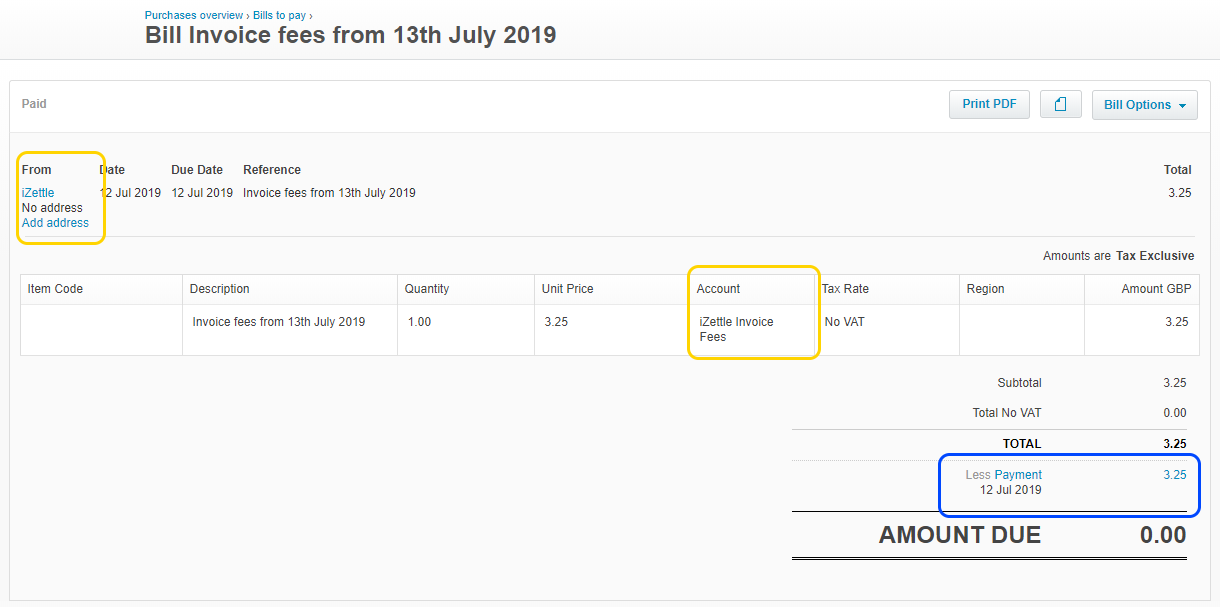Click the Amount GBP column header
The height and width of the screenshot is (607, 1220).
click(x=1156, y=289)
